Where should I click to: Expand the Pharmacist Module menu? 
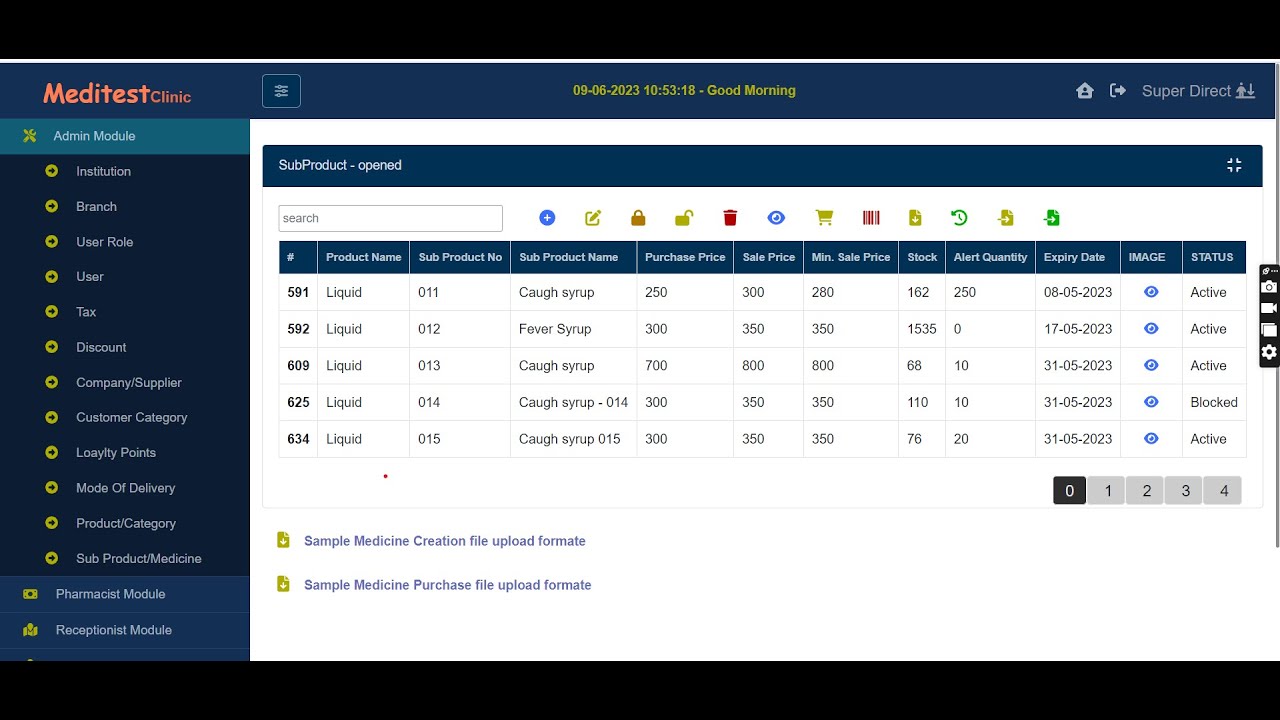tap(125, 594)
